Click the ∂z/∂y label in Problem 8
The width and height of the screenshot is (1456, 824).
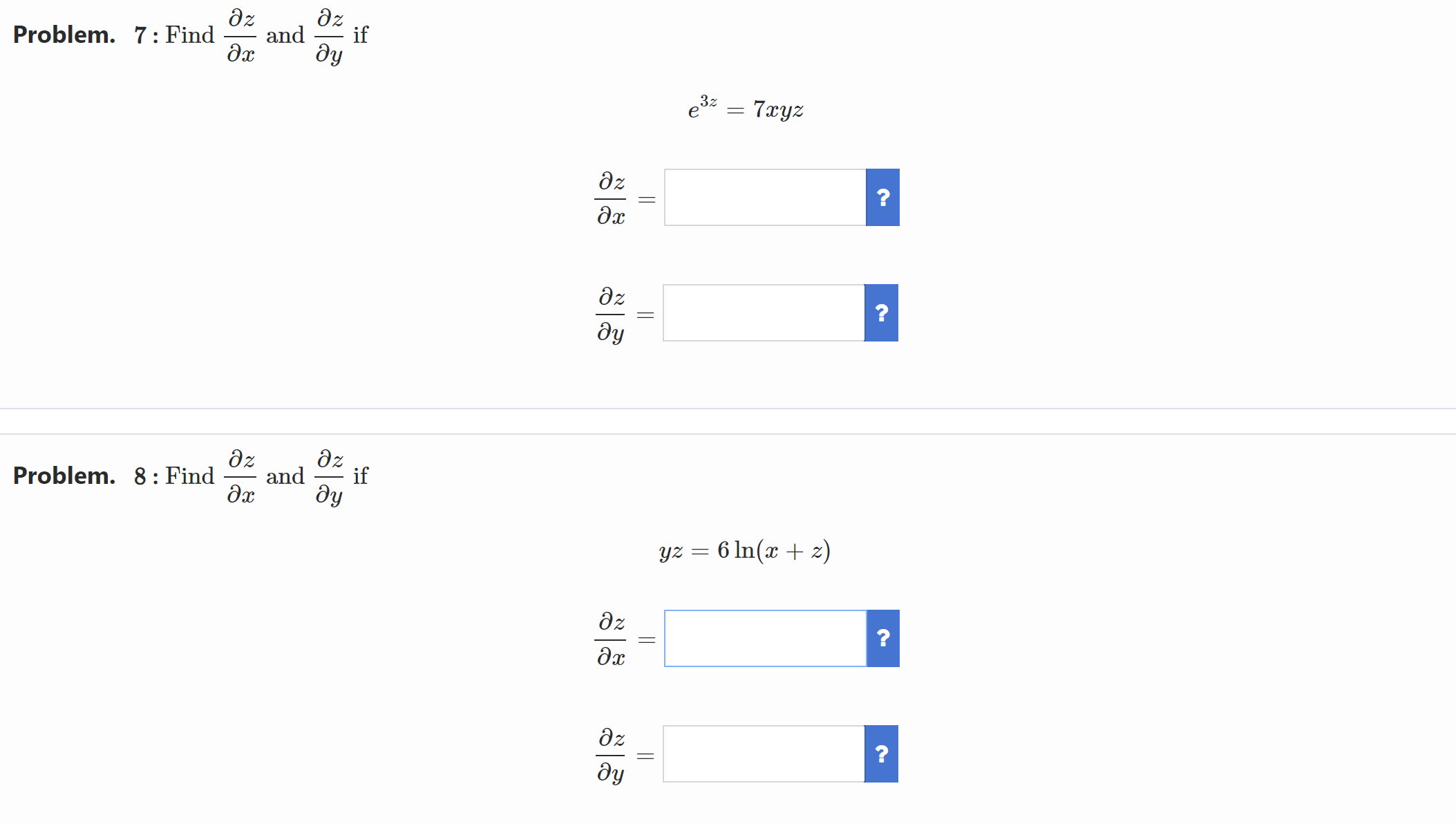[x=611, y=753]
